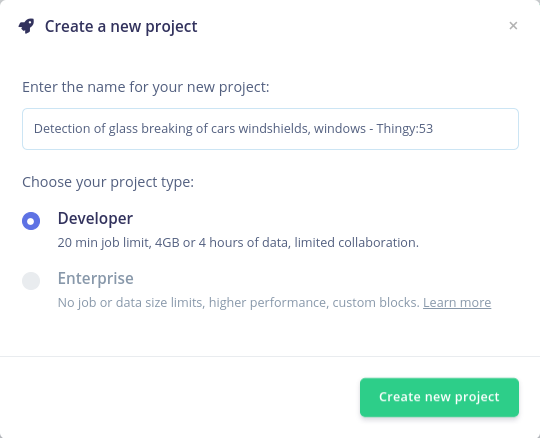This screenshot has width=540, height=438.
Task: Click the Create new project button
Action: [439, 397]
